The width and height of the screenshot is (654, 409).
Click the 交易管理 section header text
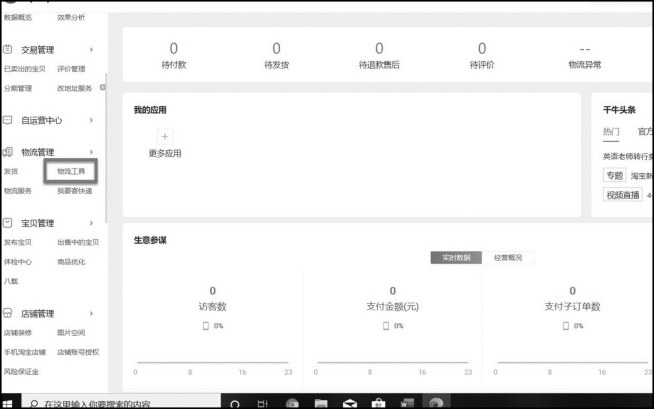(38, 50)
